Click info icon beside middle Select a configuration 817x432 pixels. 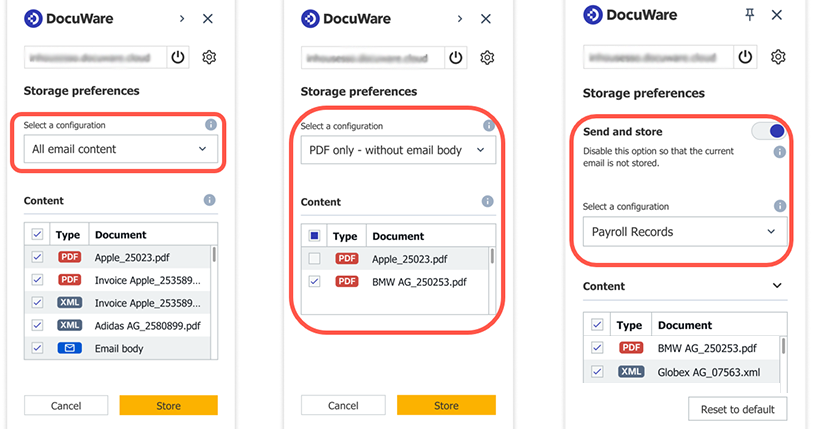point(488,126)
